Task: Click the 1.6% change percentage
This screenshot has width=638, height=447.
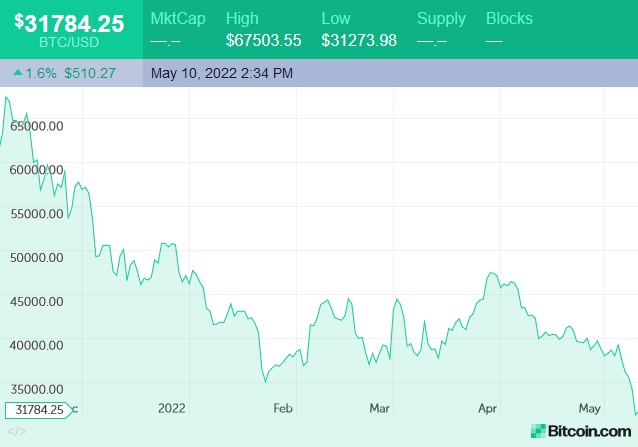Action: point(42,73)
